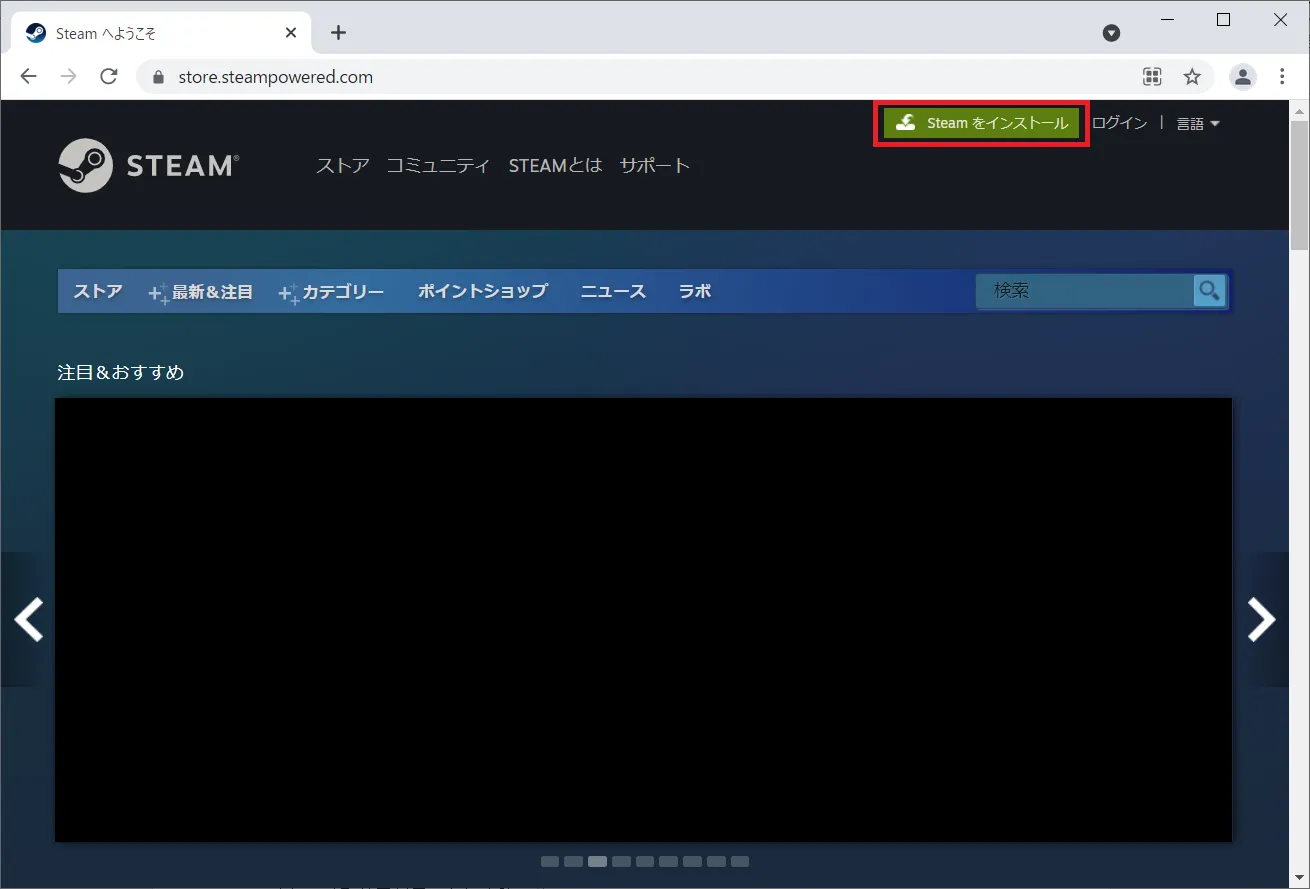1310x889 pixels.
Task: Click the 注目&おすすめ heading text
Action: click(x=121, y=372)
